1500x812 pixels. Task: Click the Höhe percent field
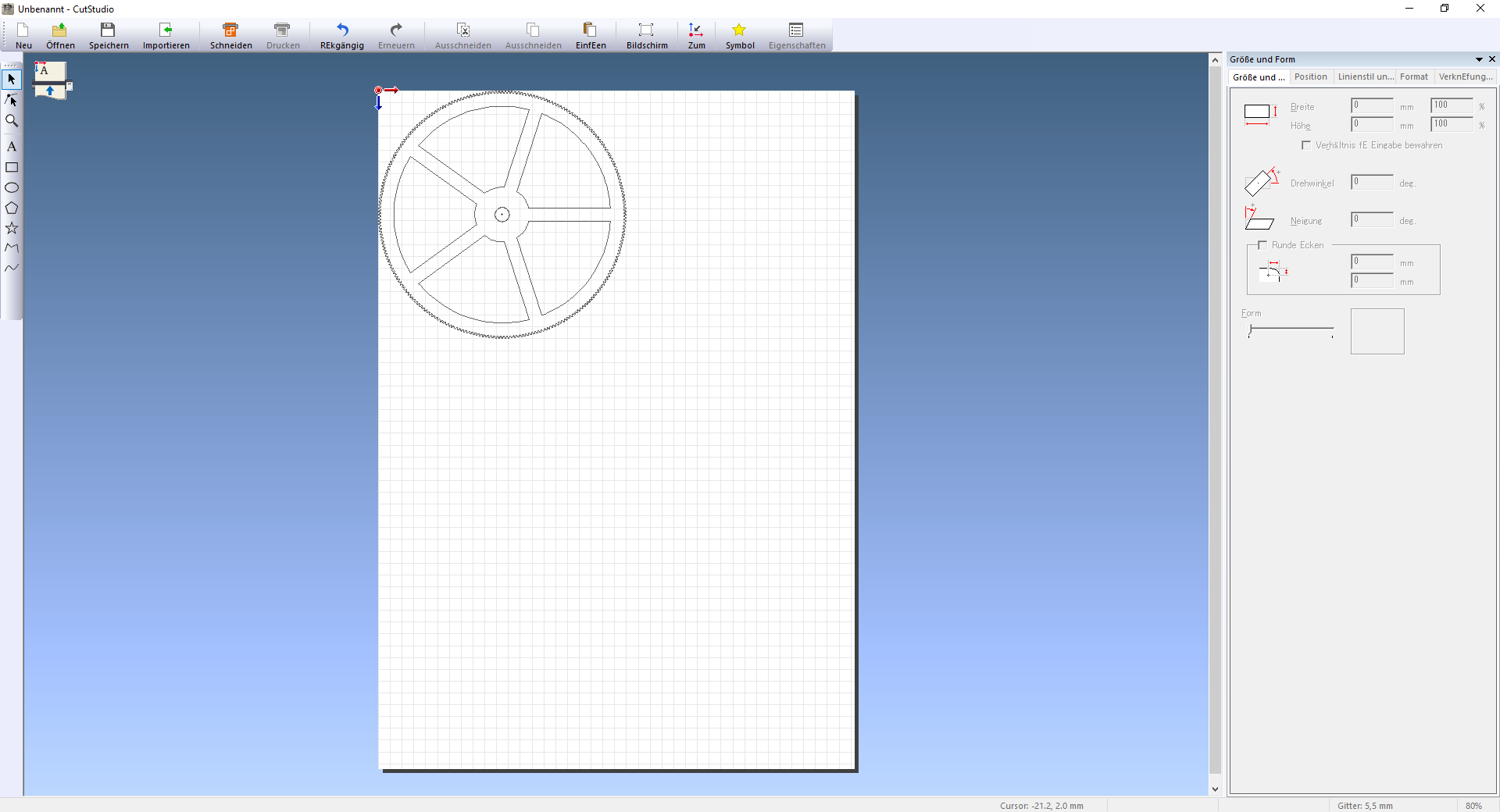click(1452, 124)
